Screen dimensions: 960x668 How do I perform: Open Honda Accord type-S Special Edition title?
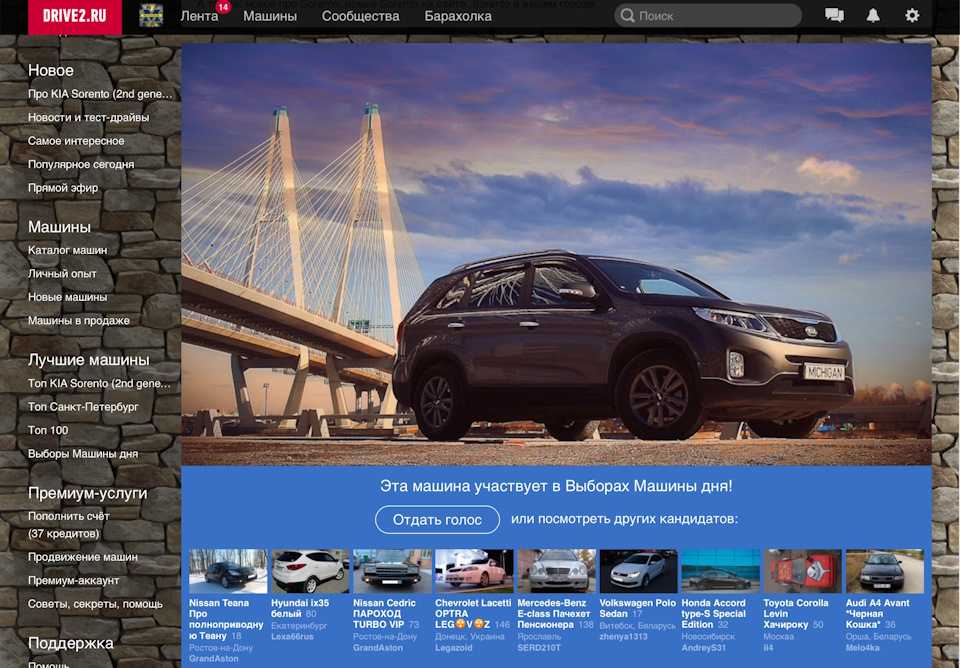(713, 614)
